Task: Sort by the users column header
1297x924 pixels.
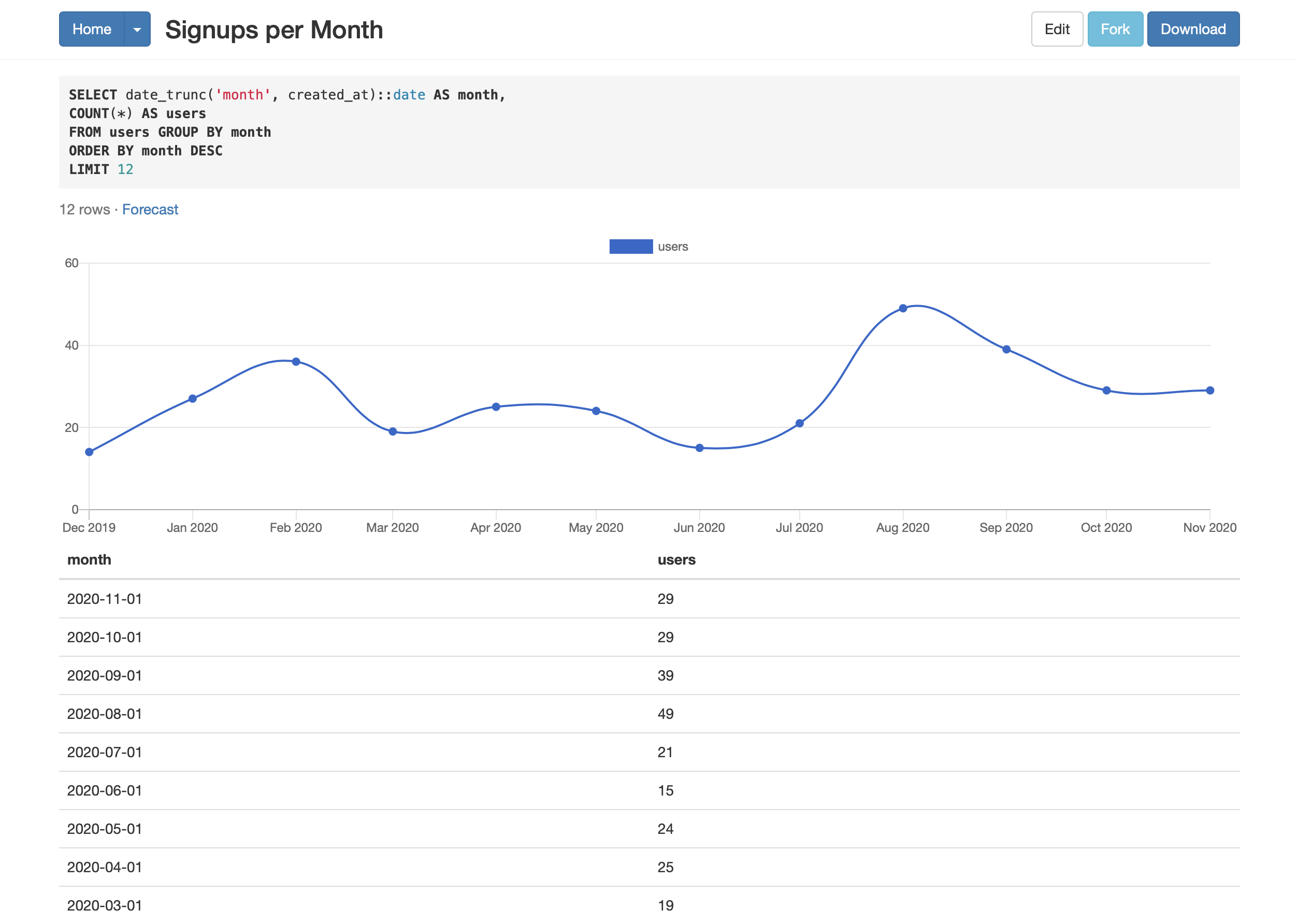Action: tap(676, 560)
